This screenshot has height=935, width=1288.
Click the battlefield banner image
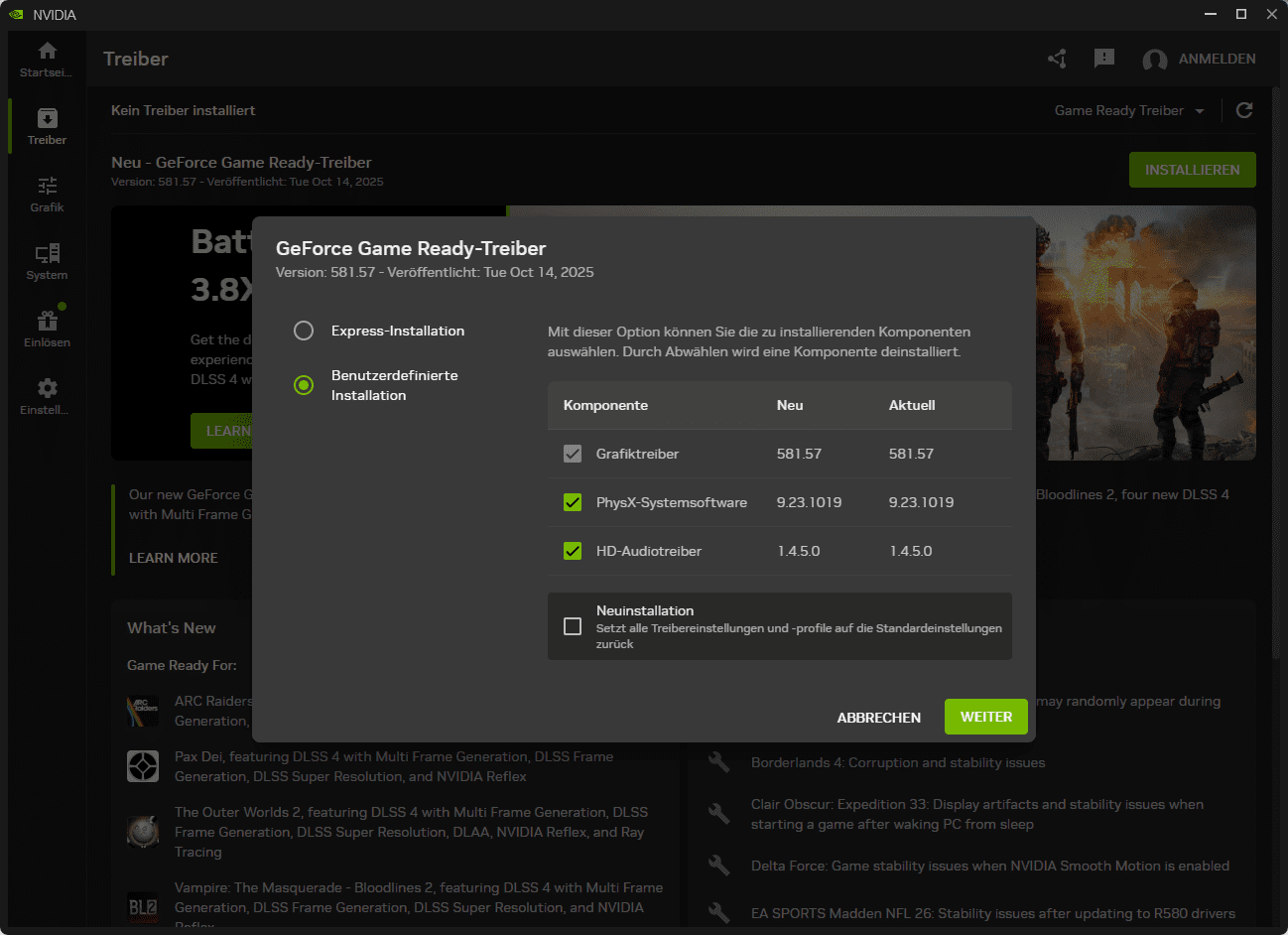[1146, 333]
